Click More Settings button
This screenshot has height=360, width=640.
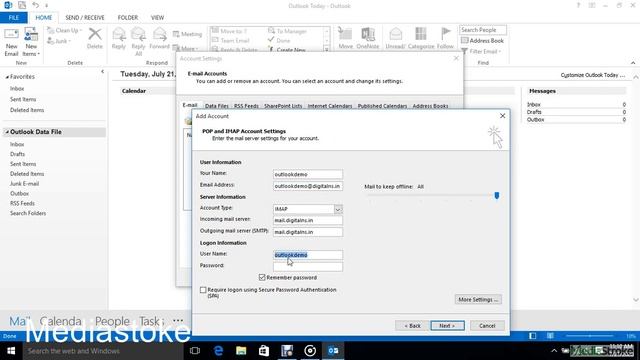coord(478,300)
